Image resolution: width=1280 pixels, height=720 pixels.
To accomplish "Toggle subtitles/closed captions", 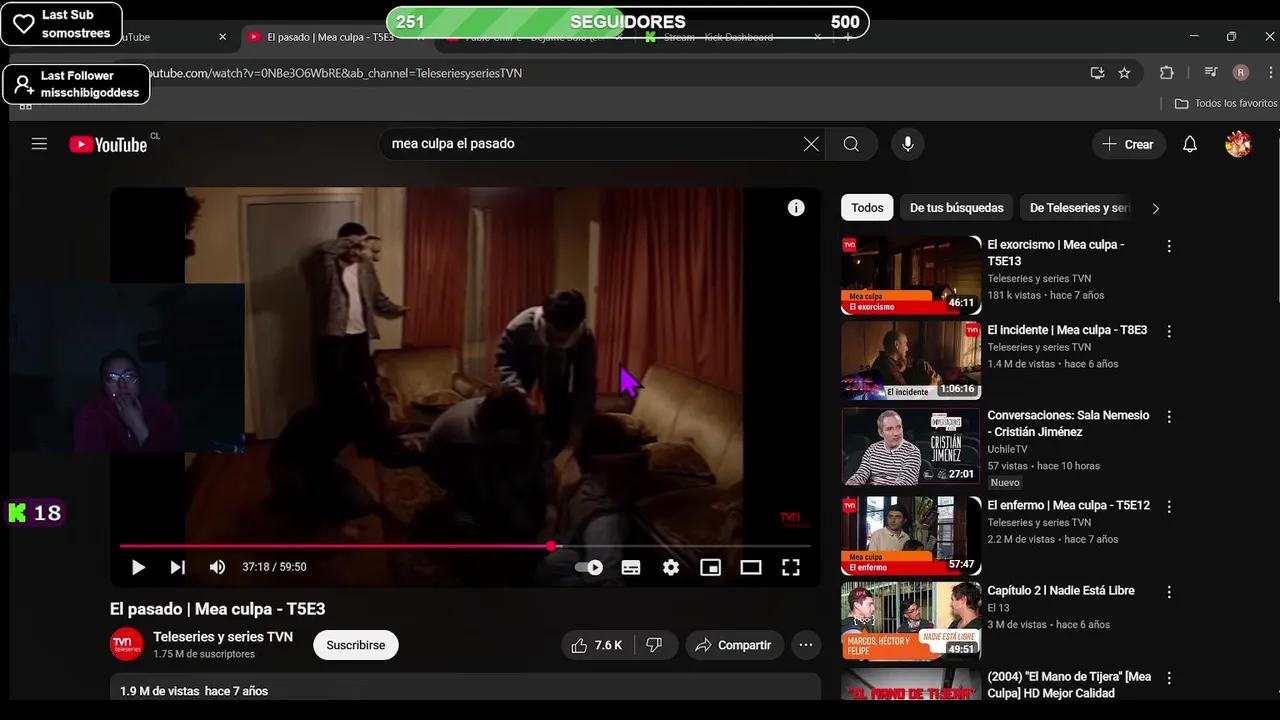I will tap(631, 567).
